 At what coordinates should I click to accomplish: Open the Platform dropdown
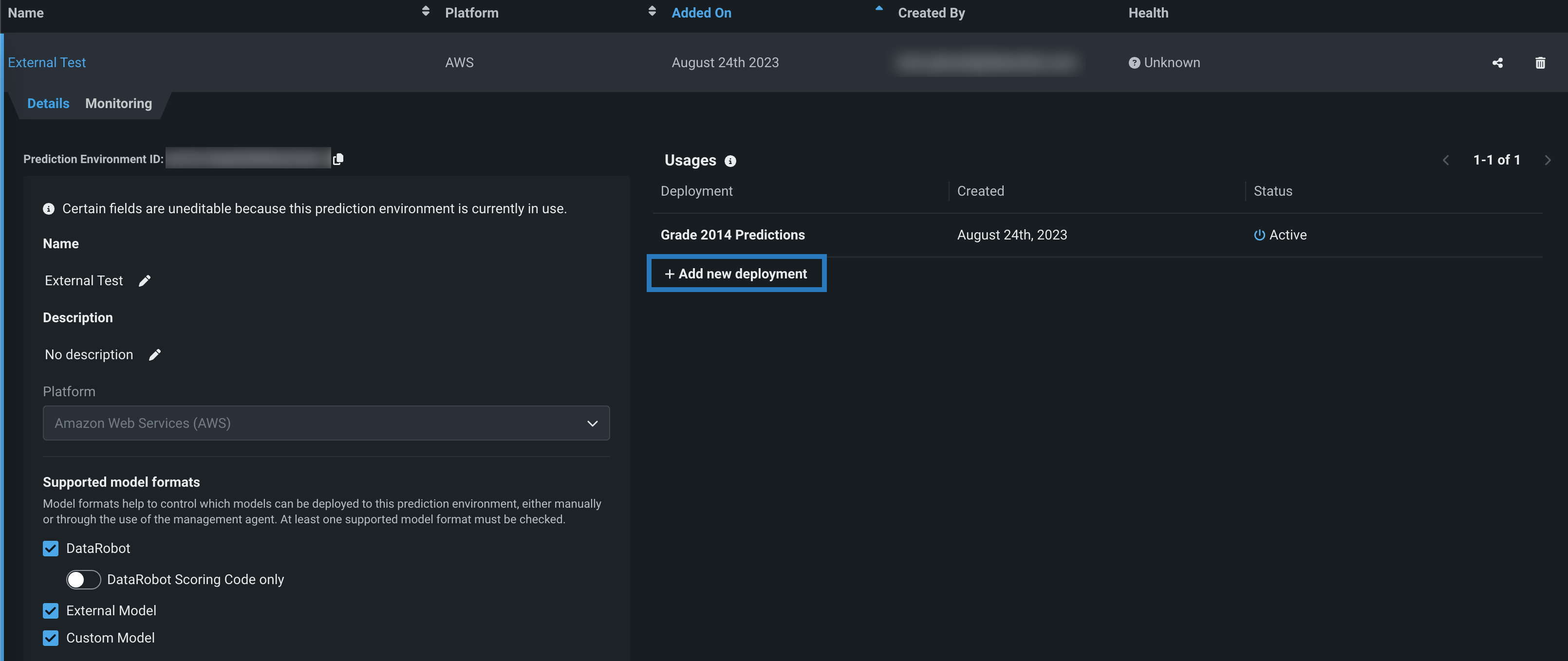pyautogui.click(x=326, y=423)
